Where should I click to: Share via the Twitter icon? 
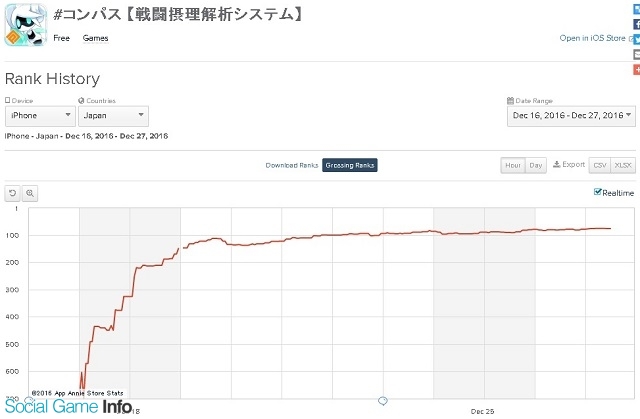point(636,39)
